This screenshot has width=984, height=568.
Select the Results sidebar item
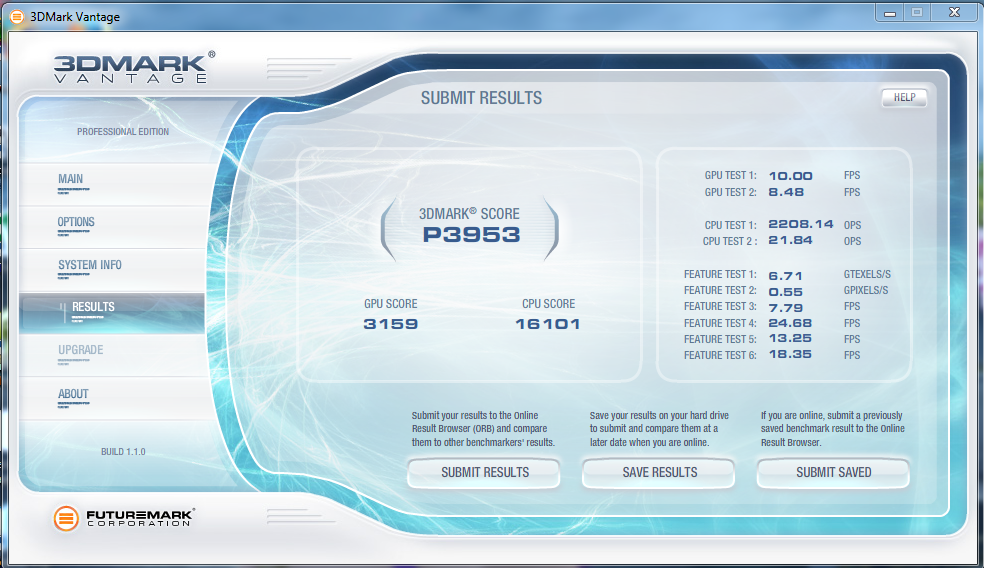click(93, 307)
